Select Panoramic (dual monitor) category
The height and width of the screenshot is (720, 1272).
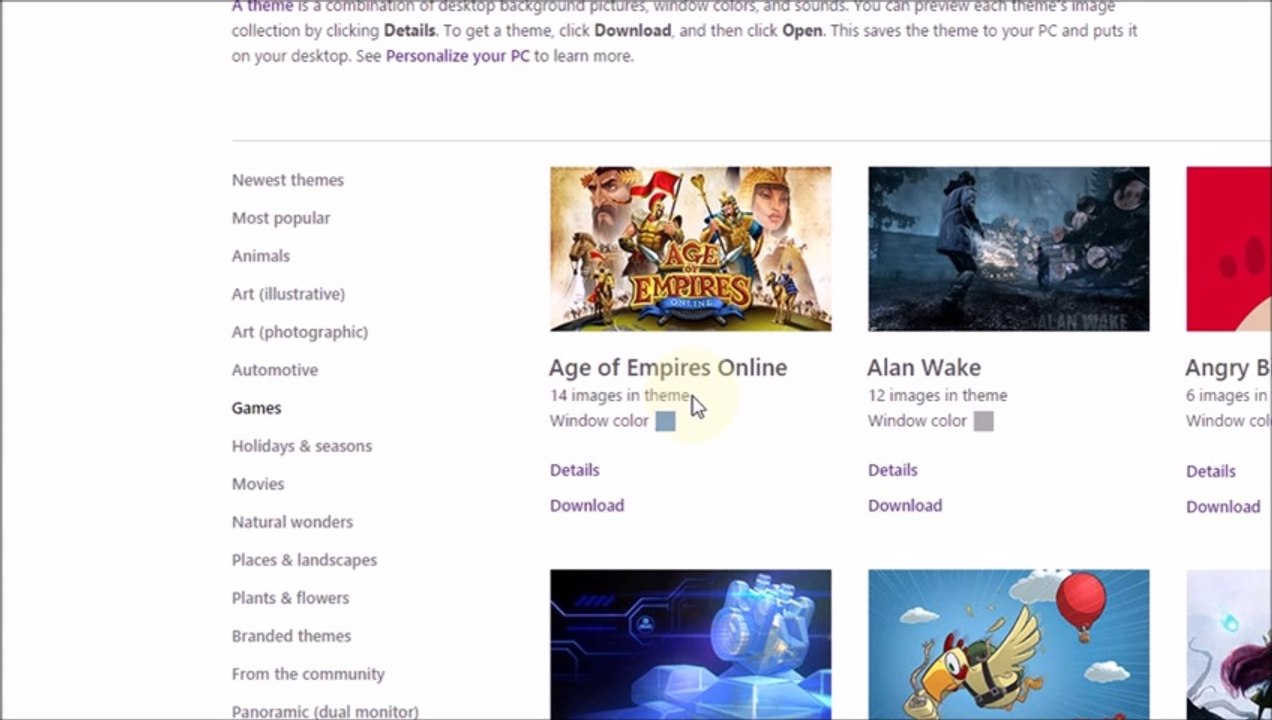pyautogui.click(x=325, y=712)
